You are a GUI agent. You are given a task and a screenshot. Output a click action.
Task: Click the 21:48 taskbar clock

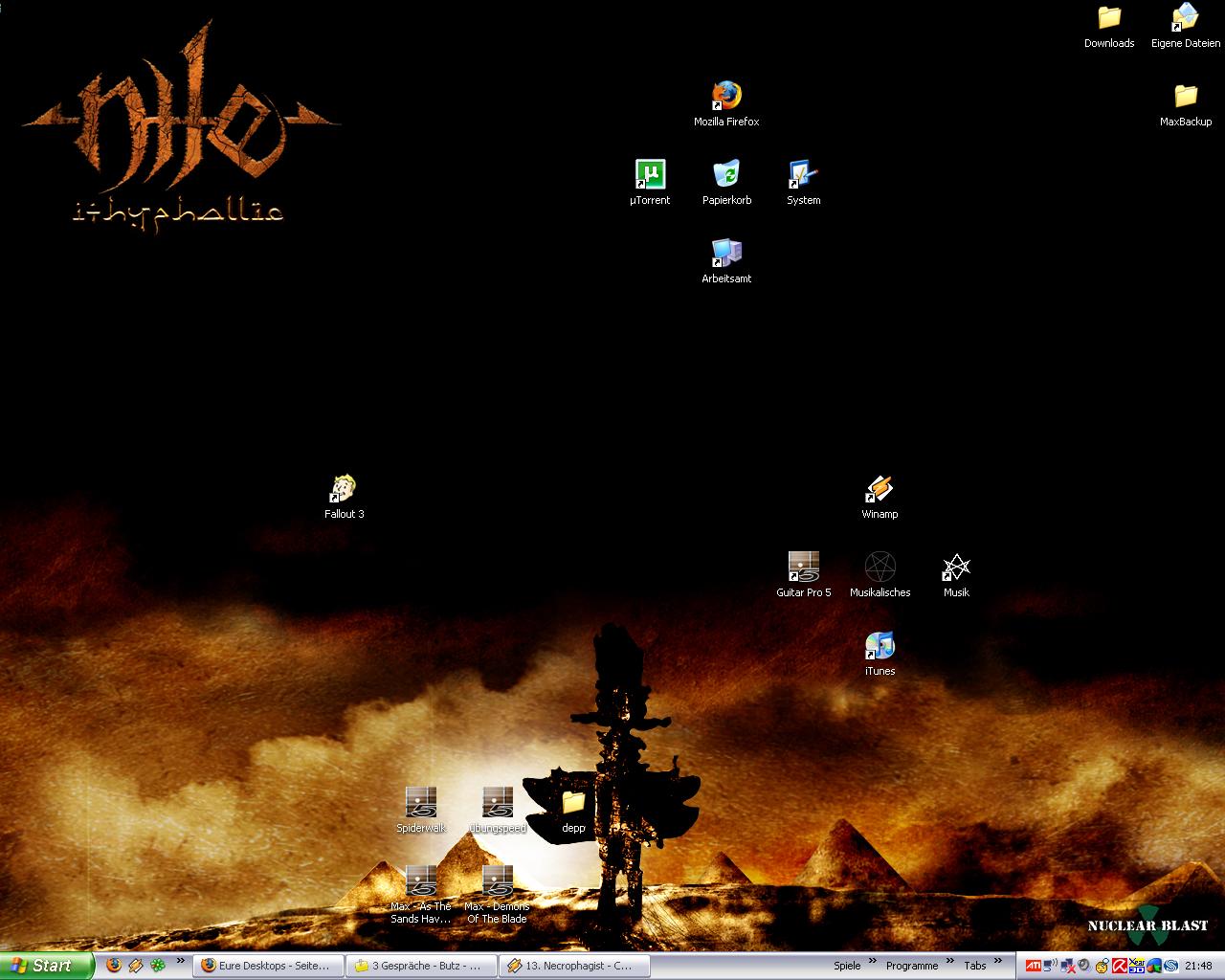[1198, 966]
